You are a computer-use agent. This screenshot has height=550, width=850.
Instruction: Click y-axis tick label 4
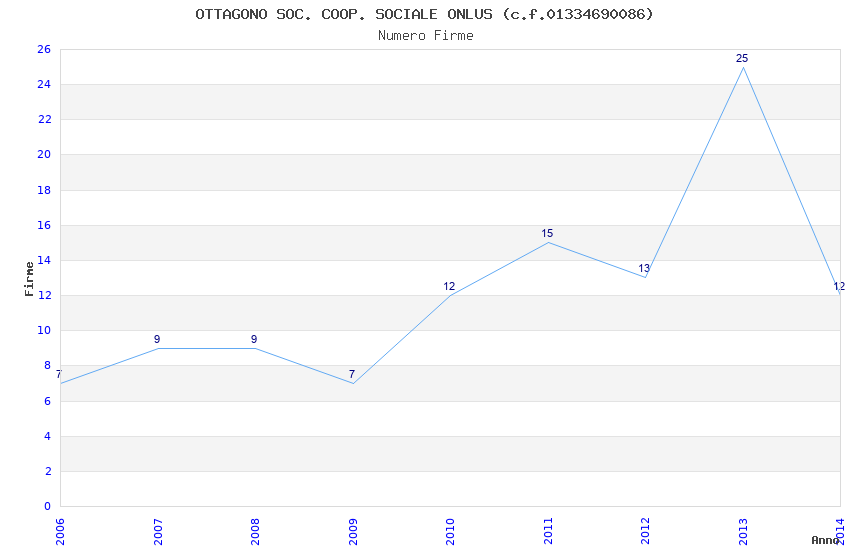click(47, 437)
